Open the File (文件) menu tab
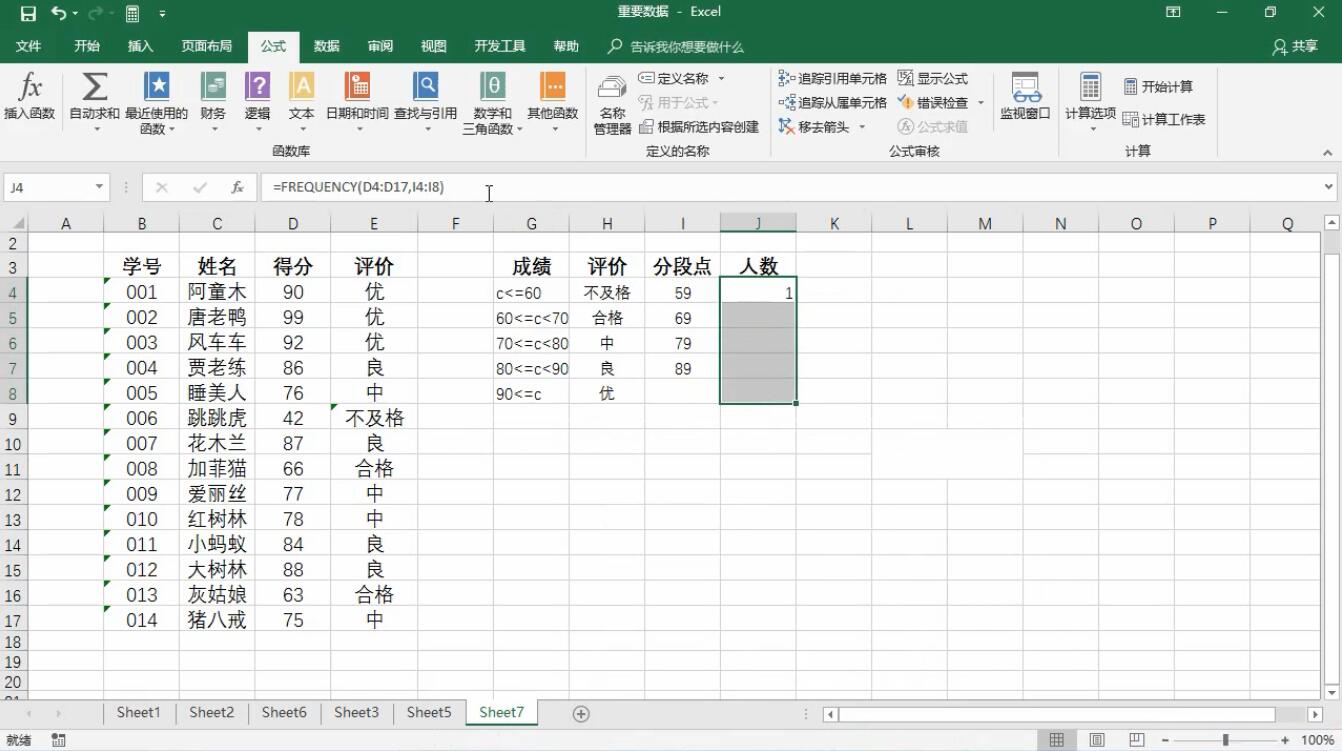 click(29, 46)
